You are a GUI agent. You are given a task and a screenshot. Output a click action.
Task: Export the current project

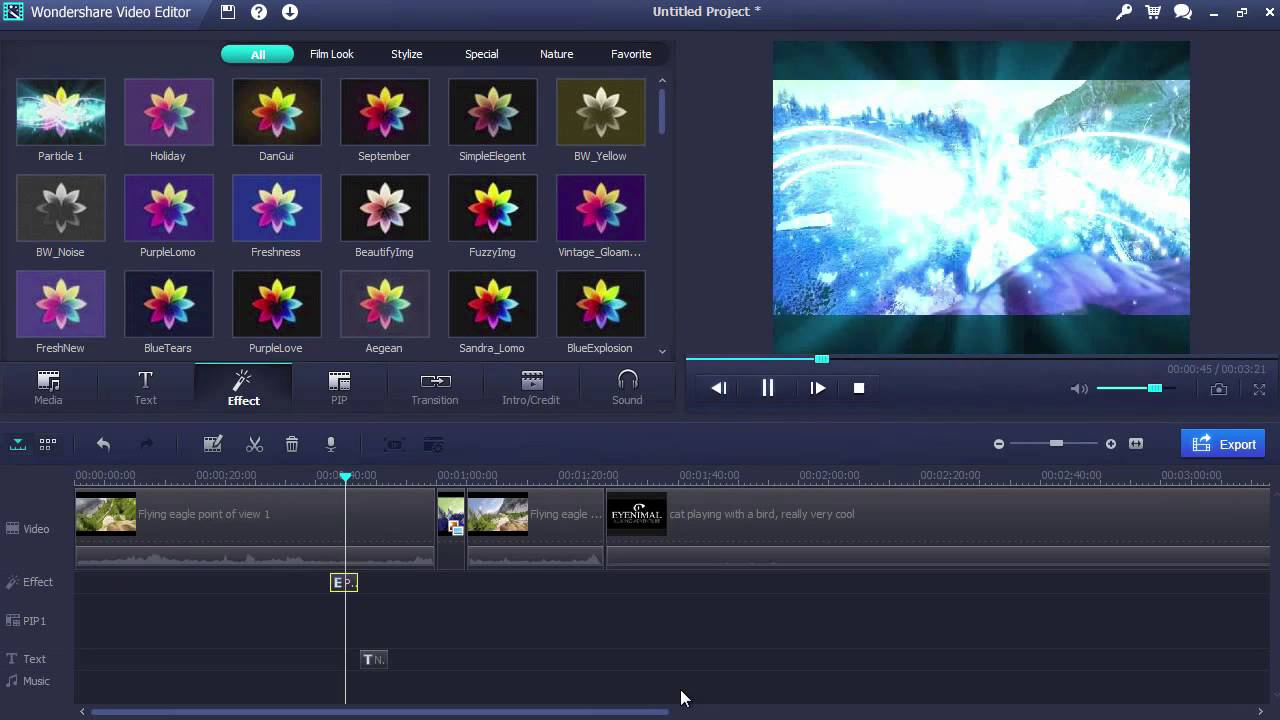click(x=1222, y=443)
